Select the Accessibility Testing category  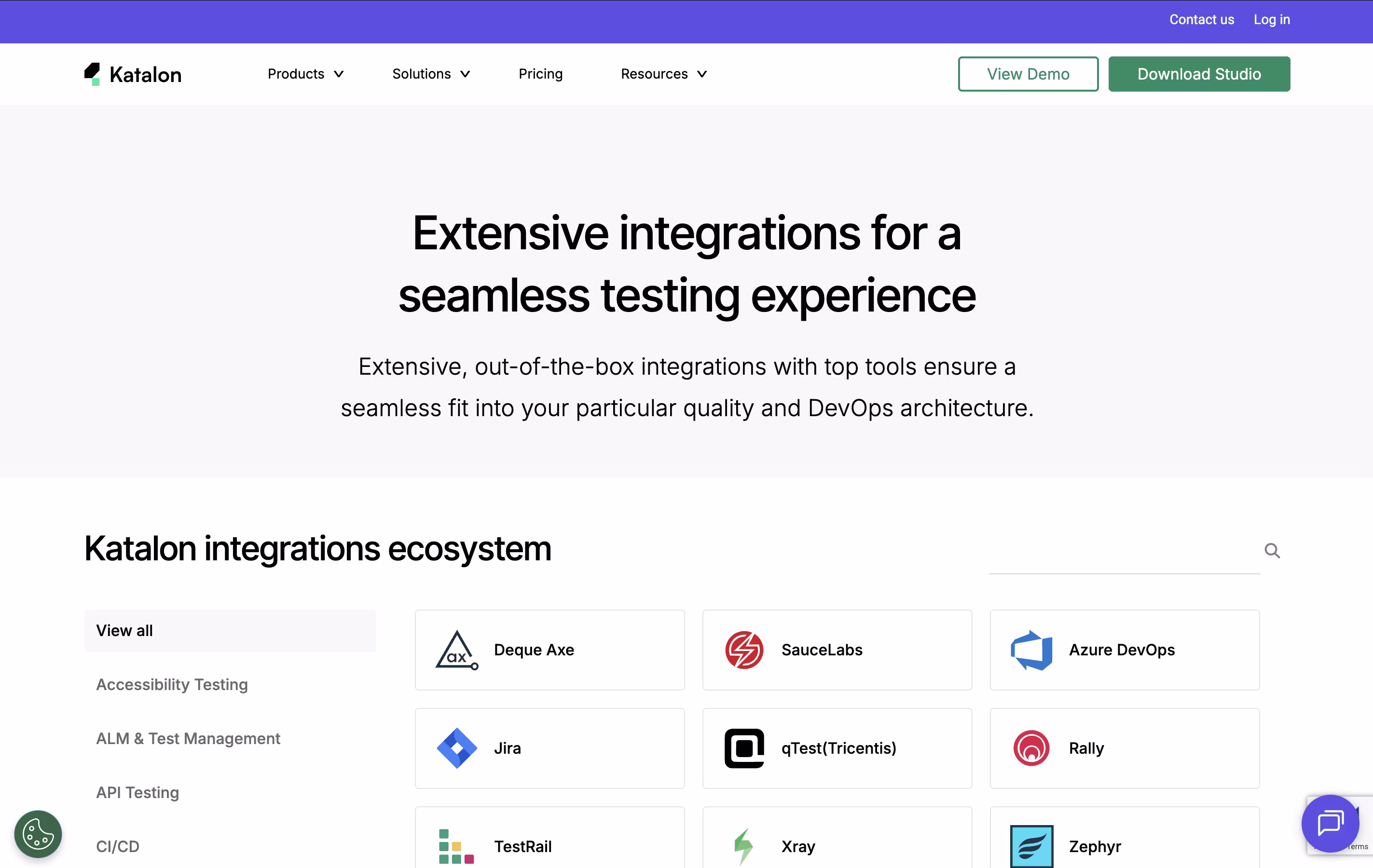[172, 684]
